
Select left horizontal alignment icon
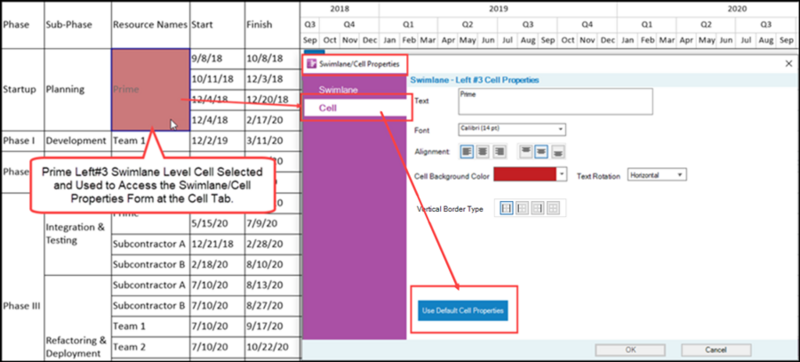(467, 151)
